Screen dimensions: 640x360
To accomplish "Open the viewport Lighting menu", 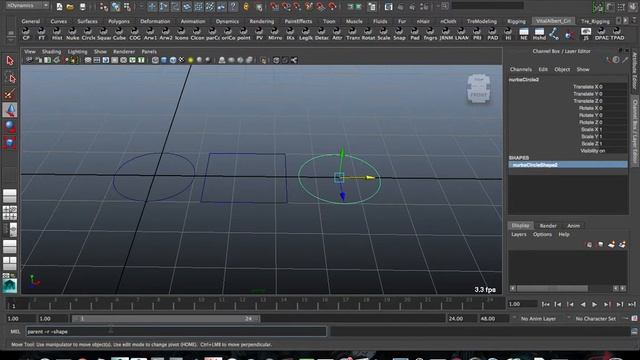I will pos(78,52).
